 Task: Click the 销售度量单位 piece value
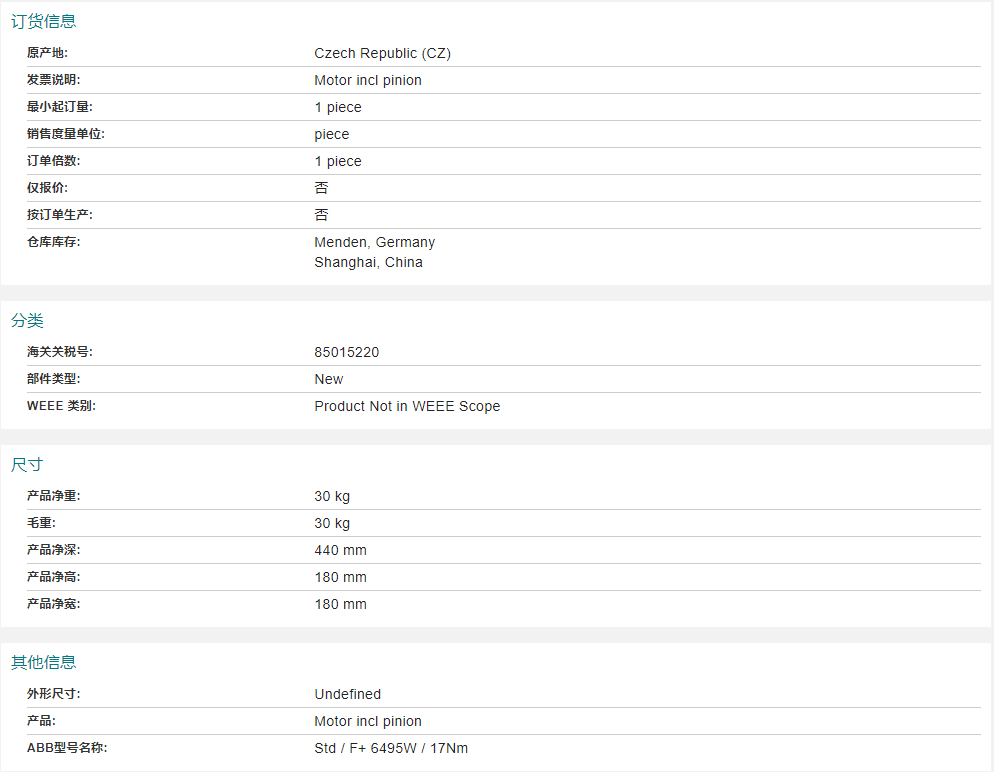[332, 134]
